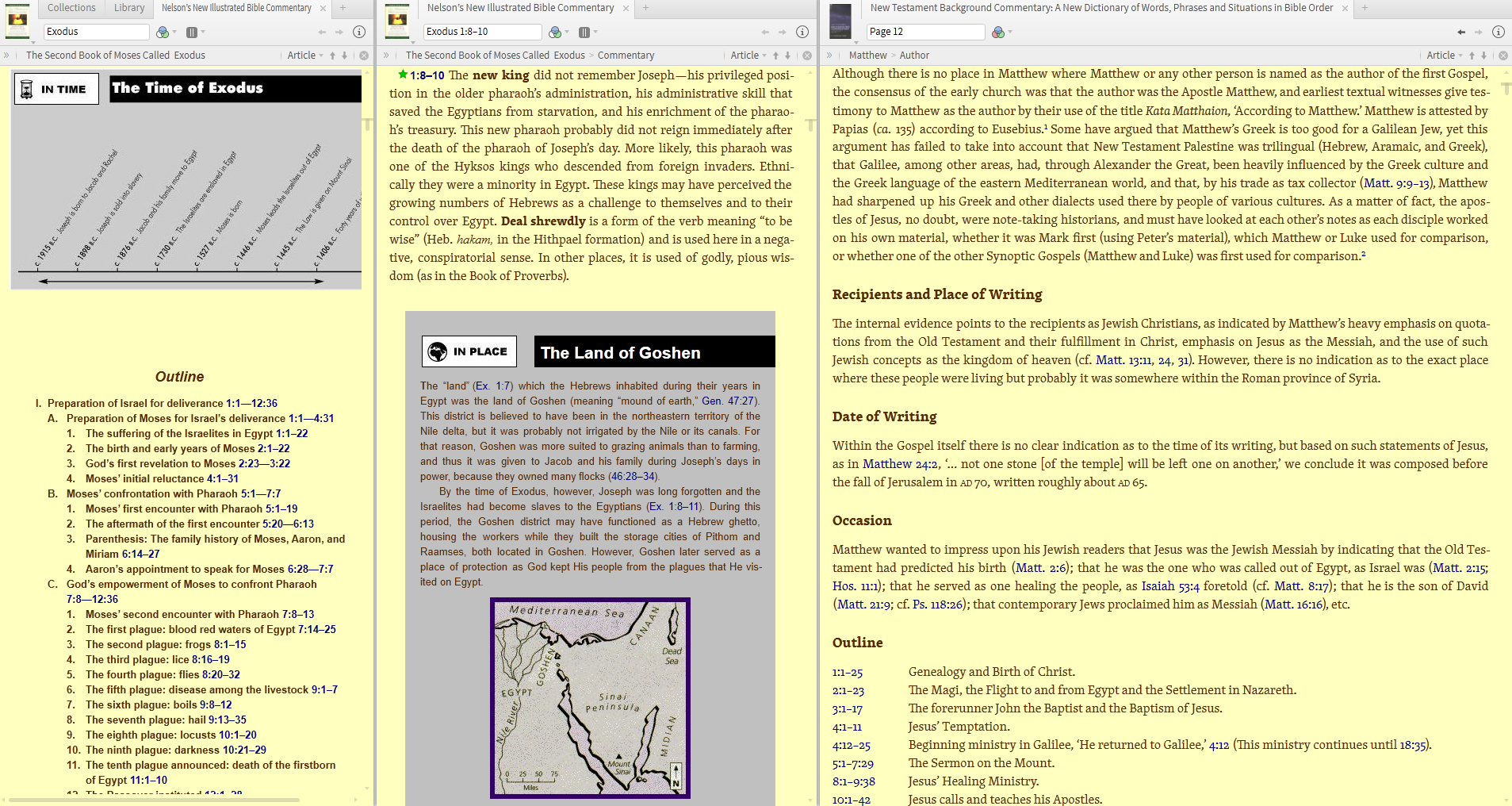Open the hail plague link 9:13–35
This screenshot has width=1512, height=806.
click(x=228, y=720)
